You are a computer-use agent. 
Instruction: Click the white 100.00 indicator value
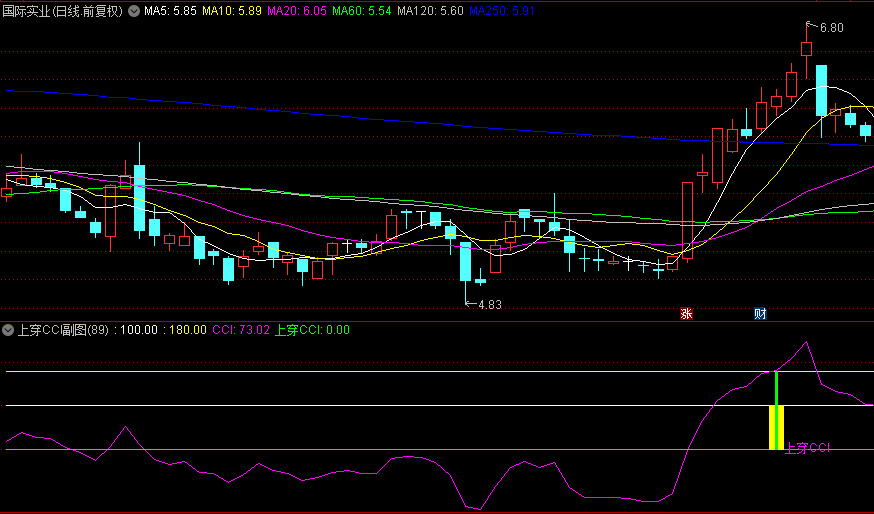pos(139,330)
